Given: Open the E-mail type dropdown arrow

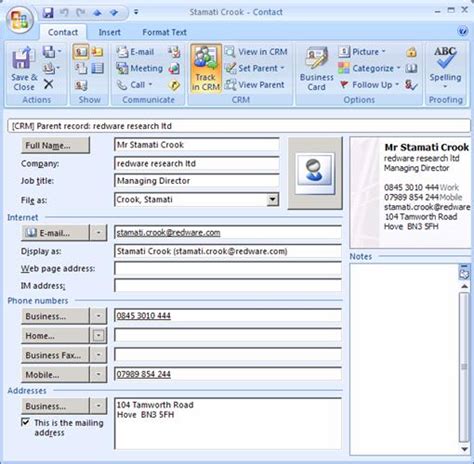Looking at the screenshot, I should [99, 233].
